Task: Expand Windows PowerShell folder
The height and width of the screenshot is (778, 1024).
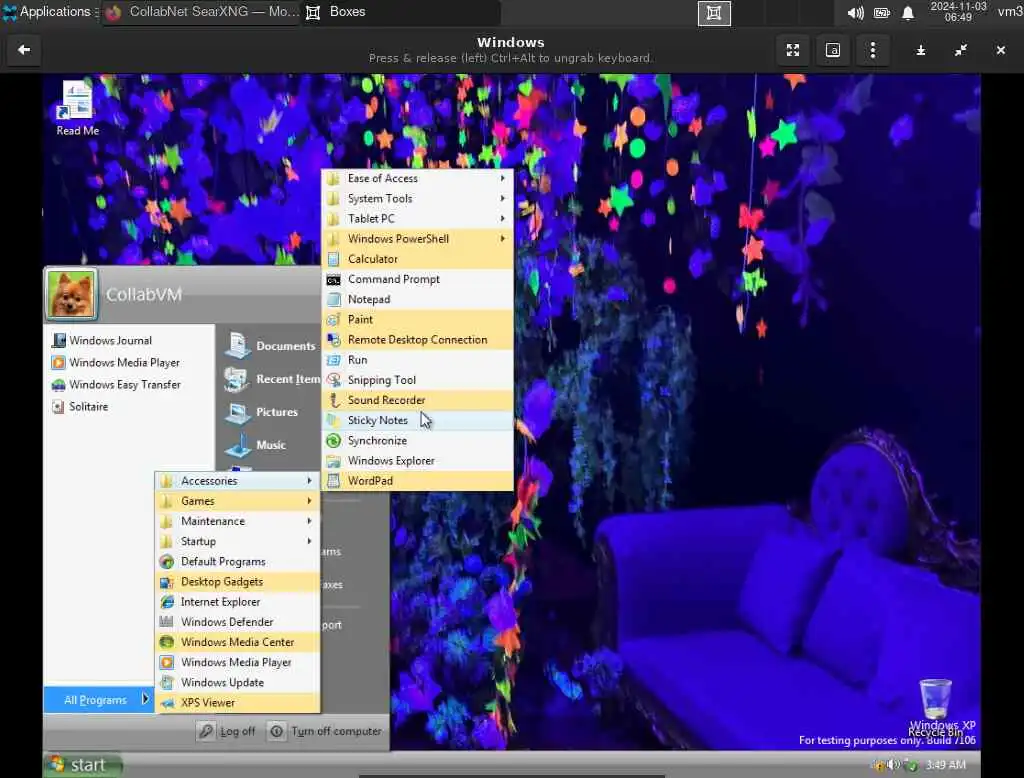Action: [x=417, y=239]
